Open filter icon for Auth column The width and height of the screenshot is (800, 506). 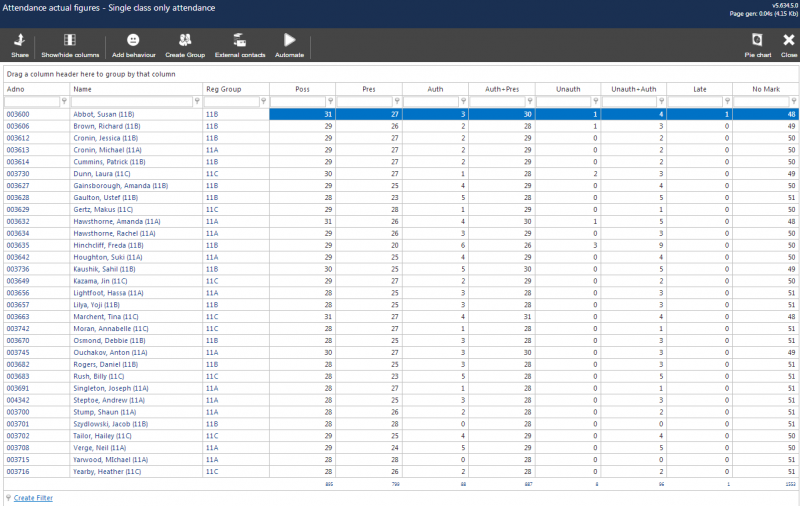(x=463, y=101)
